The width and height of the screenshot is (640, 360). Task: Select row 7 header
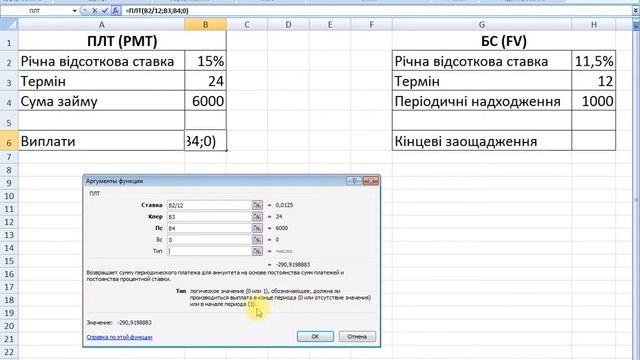(x=9, y=157)
